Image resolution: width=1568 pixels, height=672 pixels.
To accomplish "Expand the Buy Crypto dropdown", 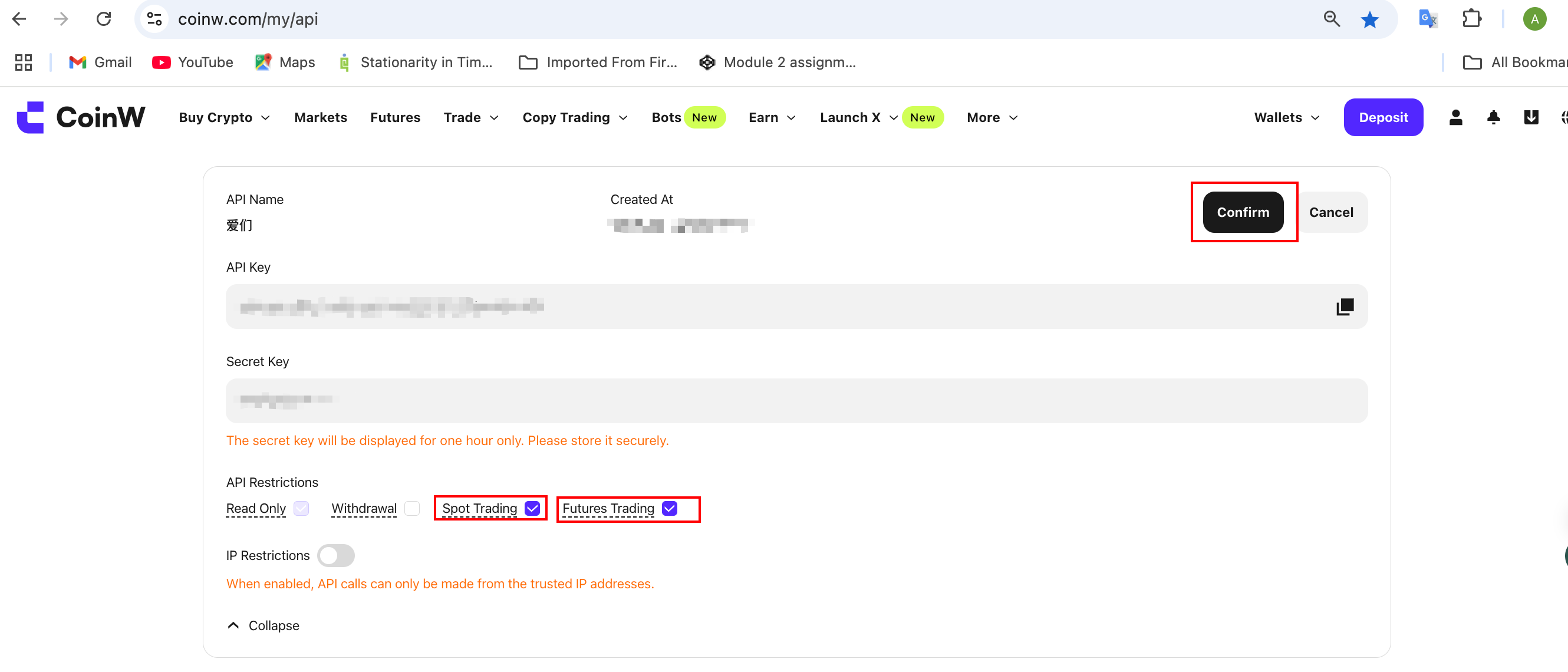I will point(224,117).
